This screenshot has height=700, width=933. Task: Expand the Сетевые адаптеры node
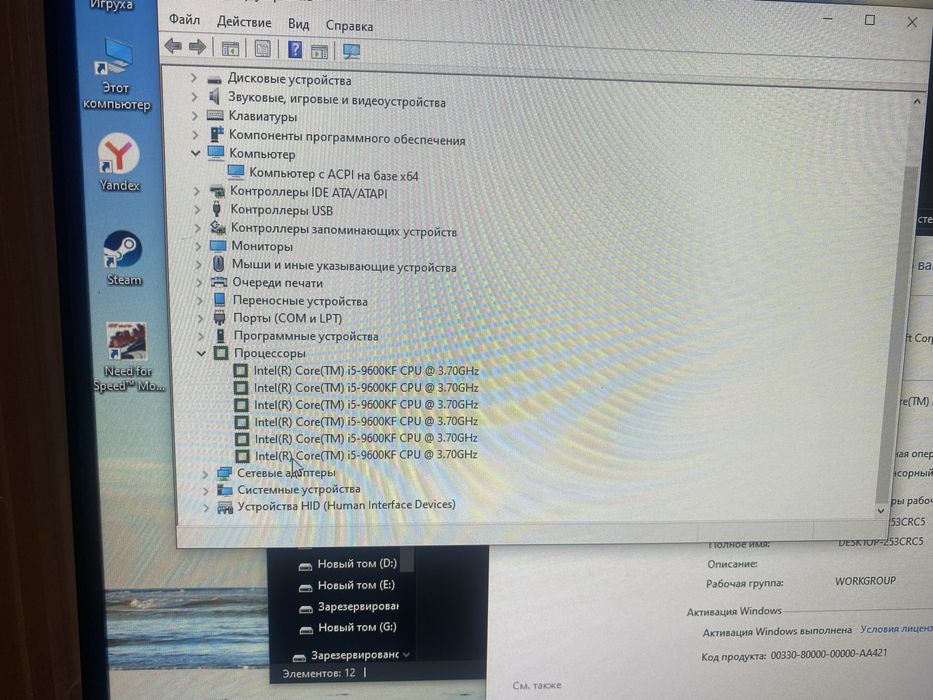pyautogui.click(x=205, y=474)
